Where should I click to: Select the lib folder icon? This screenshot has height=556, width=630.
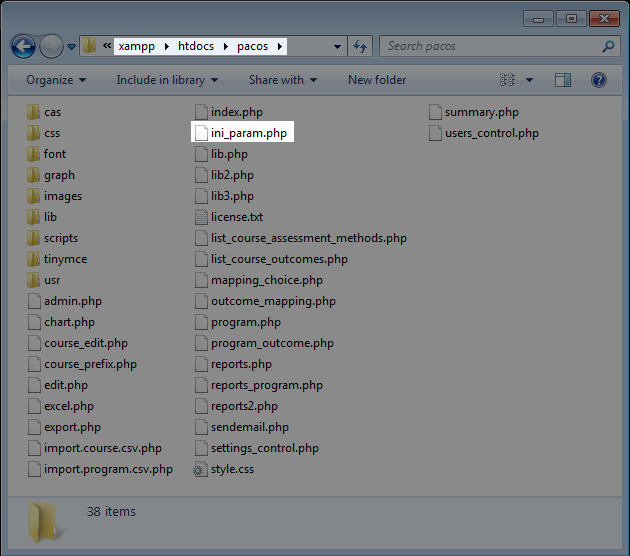point(33,217)
